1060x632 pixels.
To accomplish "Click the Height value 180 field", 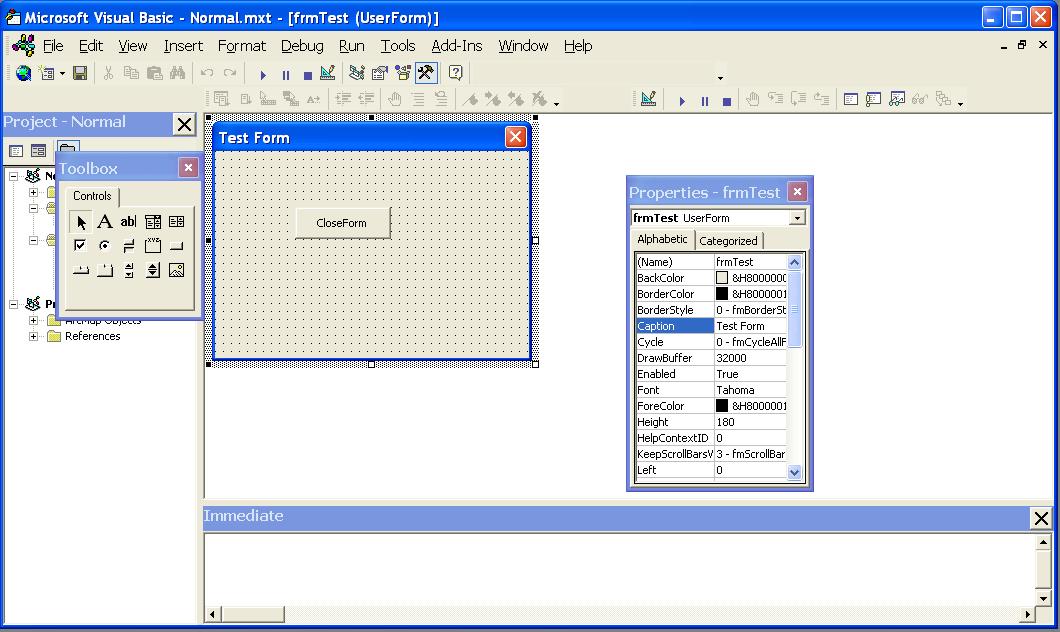I will (750, 422).
